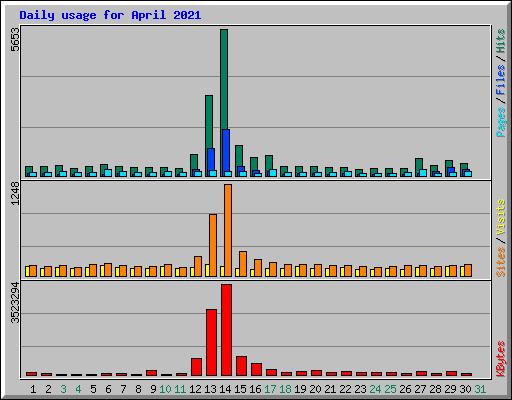Click the green Hits legend label
The image size is (512, 400).
click(500, 41)
